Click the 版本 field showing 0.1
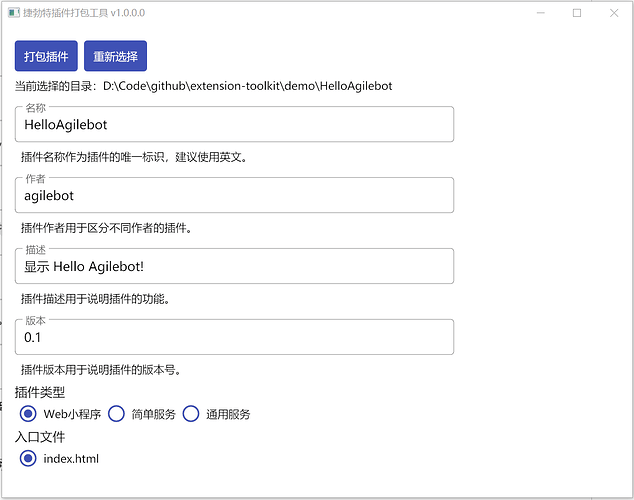 (234, 337)
